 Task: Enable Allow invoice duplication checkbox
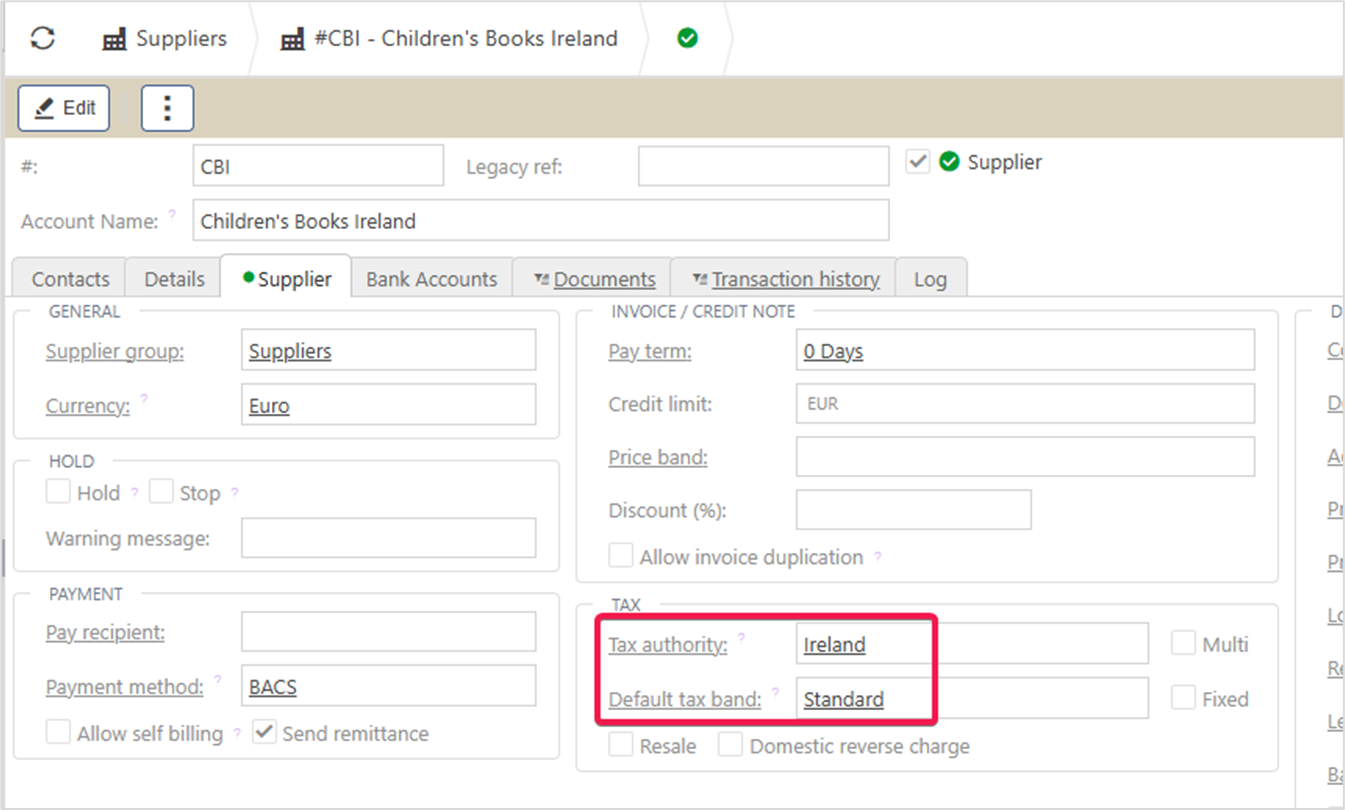click(621, 556)
